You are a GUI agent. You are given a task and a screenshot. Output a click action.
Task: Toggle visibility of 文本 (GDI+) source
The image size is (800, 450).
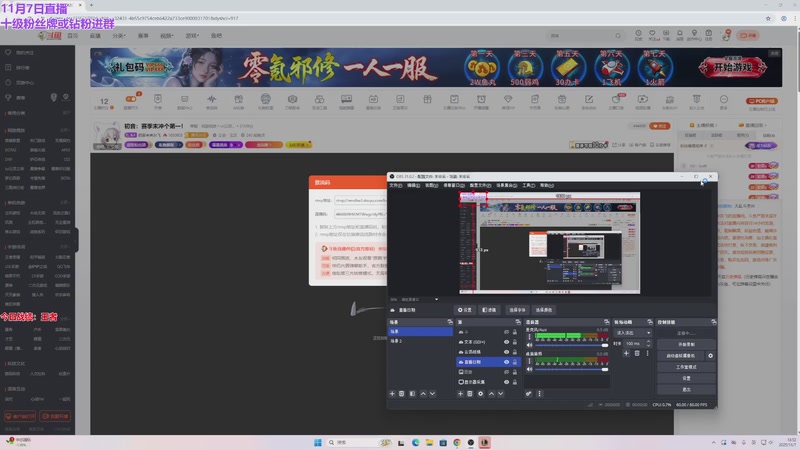click(506, 342)
